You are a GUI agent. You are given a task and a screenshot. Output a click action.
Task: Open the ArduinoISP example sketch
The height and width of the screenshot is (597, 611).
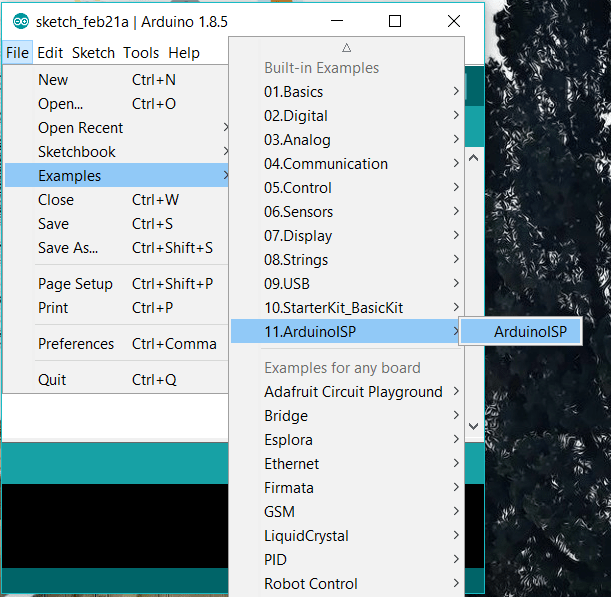tap(521, 332)
